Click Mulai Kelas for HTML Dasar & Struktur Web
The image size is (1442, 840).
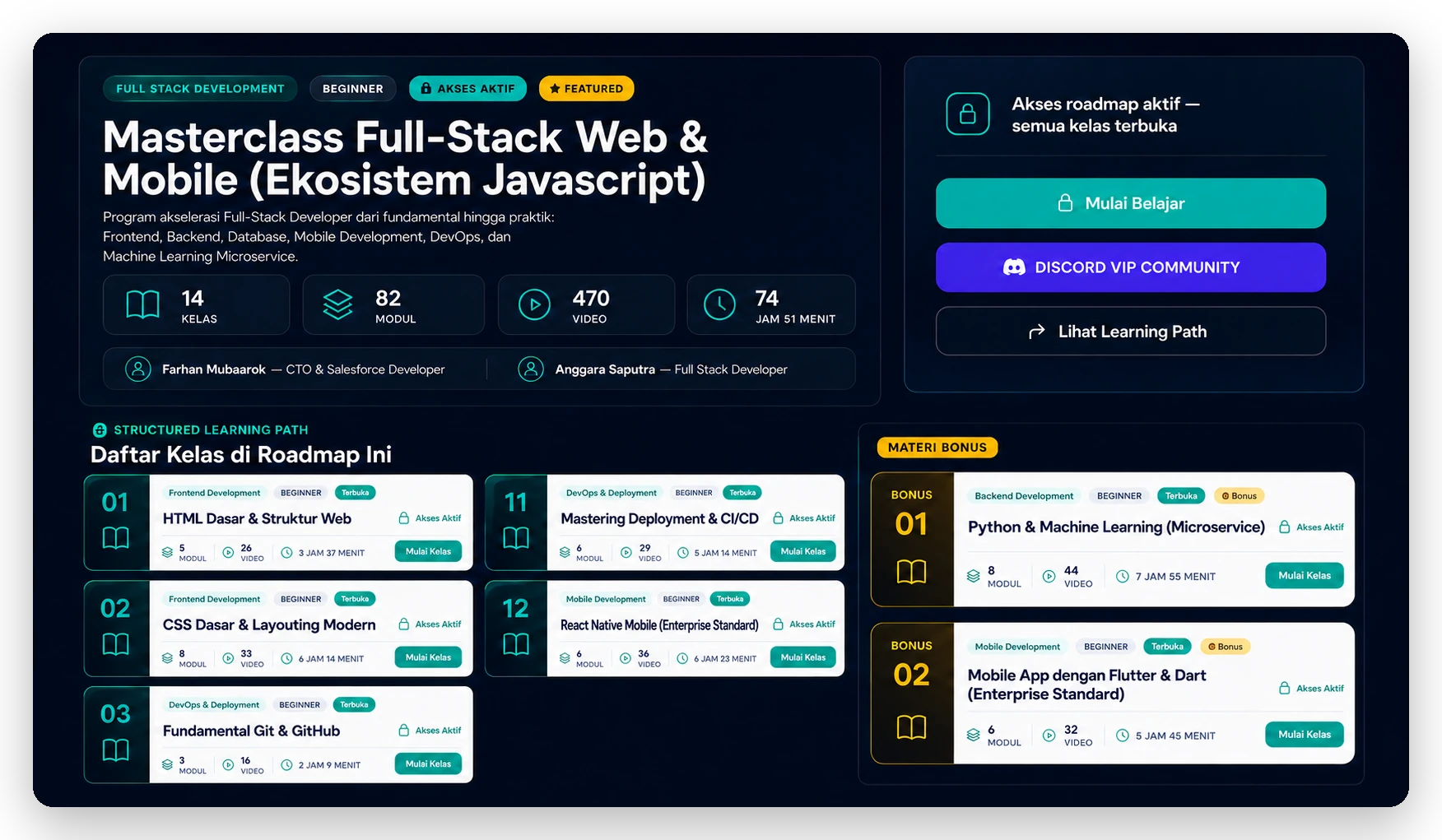point(428,551)
